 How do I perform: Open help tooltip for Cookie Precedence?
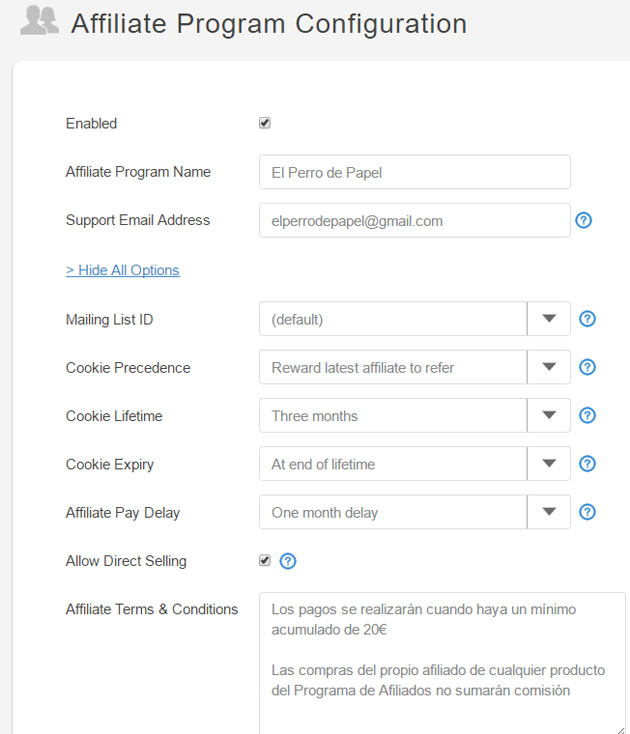(x=588, y=367)
